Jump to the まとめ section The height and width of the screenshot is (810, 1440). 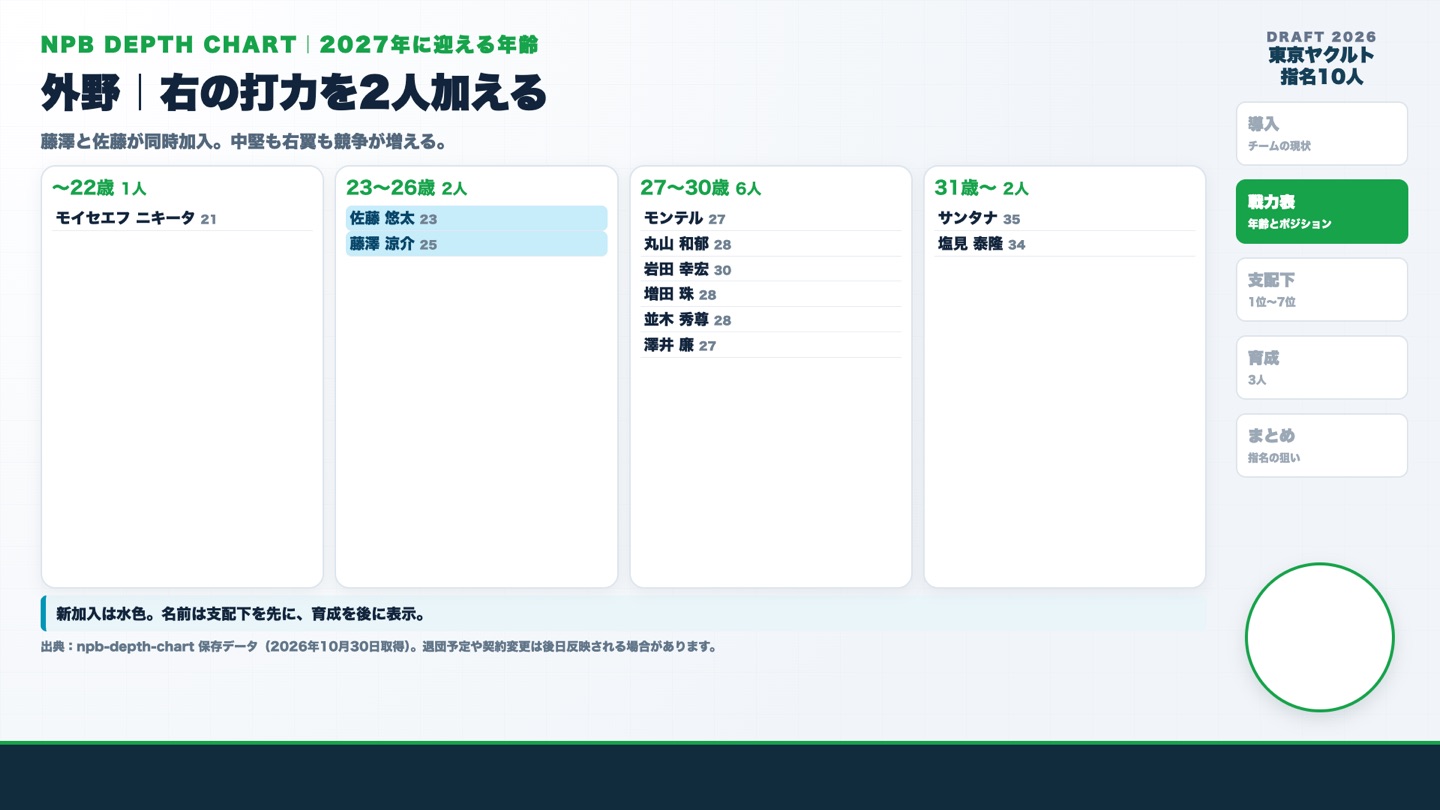1321,446
